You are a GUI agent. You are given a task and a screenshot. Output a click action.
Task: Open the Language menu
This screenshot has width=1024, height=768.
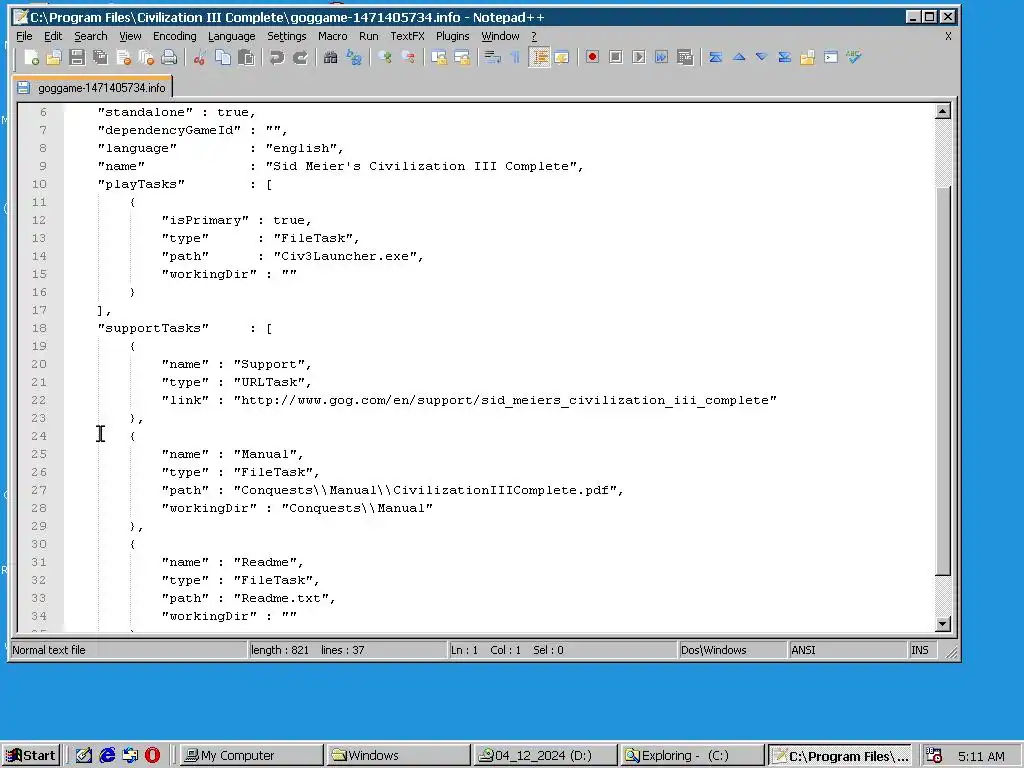tap(231, 37)
